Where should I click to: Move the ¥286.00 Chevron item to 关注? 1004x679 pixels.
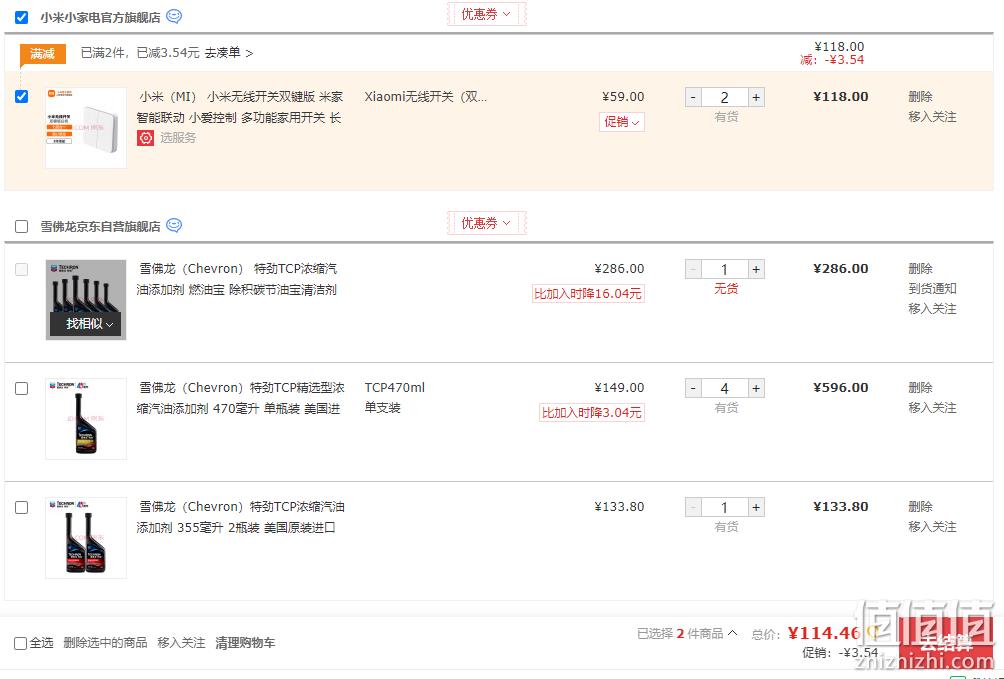(932, 309)
